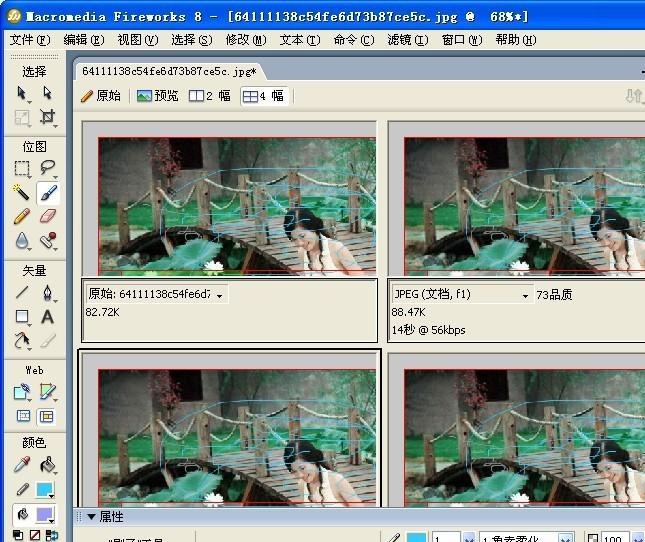Open the 修改 menu
The image size is (645, 542).
click(245, 40)
